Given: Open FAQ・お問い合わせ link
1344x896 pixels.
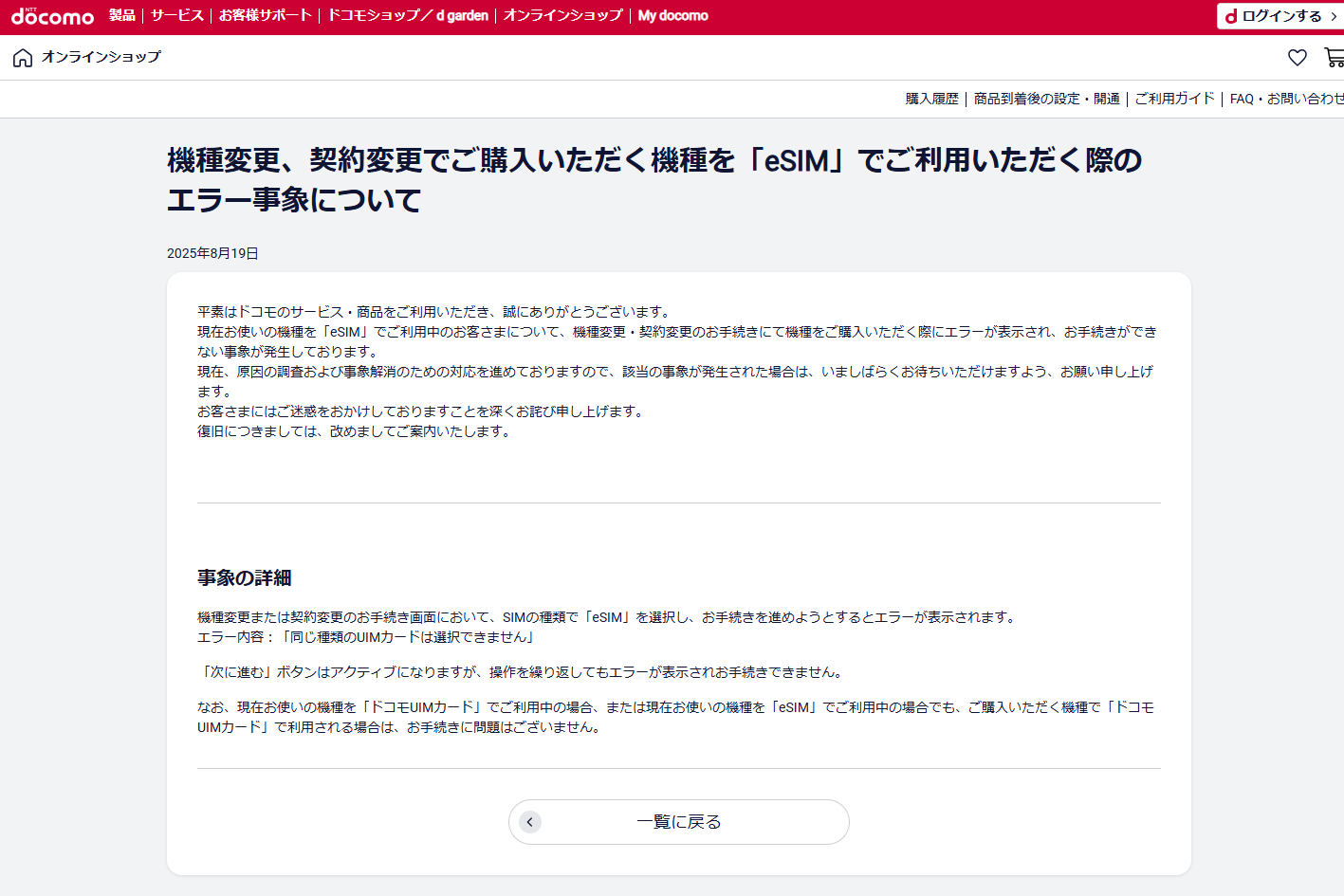Looking at the screenshot, I should (1287, 99).
